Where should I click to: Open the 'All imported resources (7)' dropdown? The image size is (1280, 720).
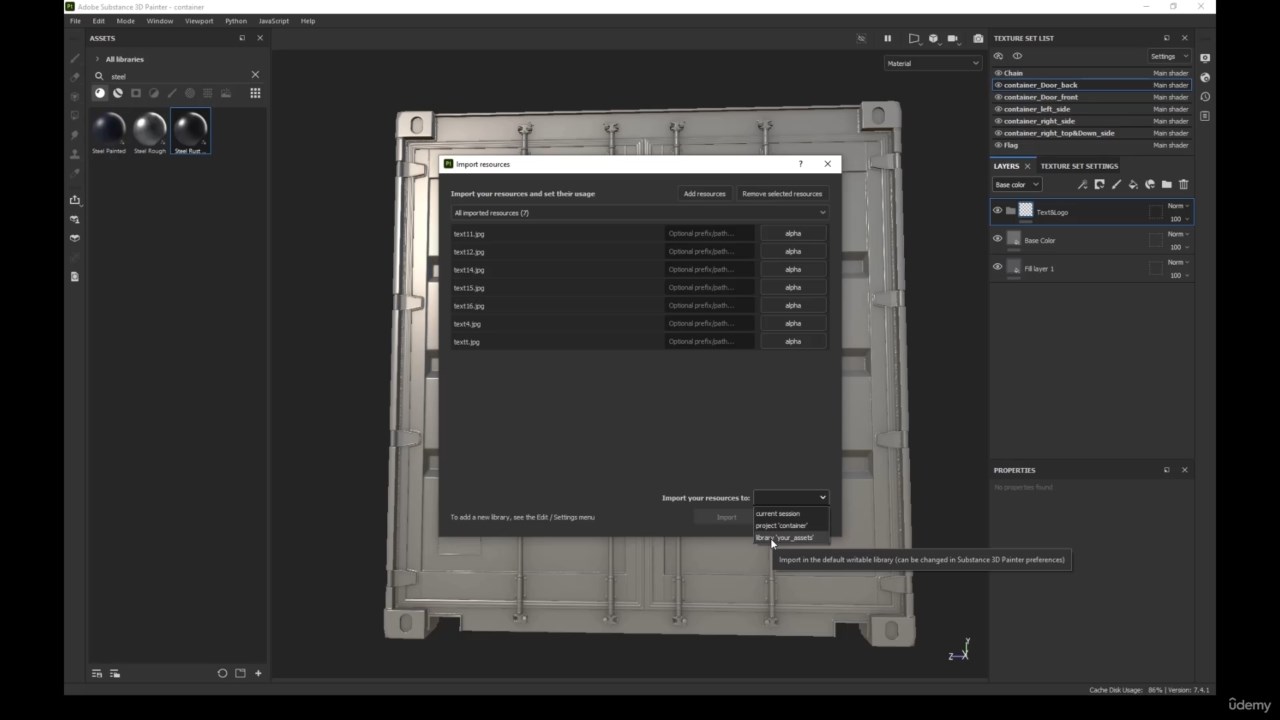click(x=640, y=212)
